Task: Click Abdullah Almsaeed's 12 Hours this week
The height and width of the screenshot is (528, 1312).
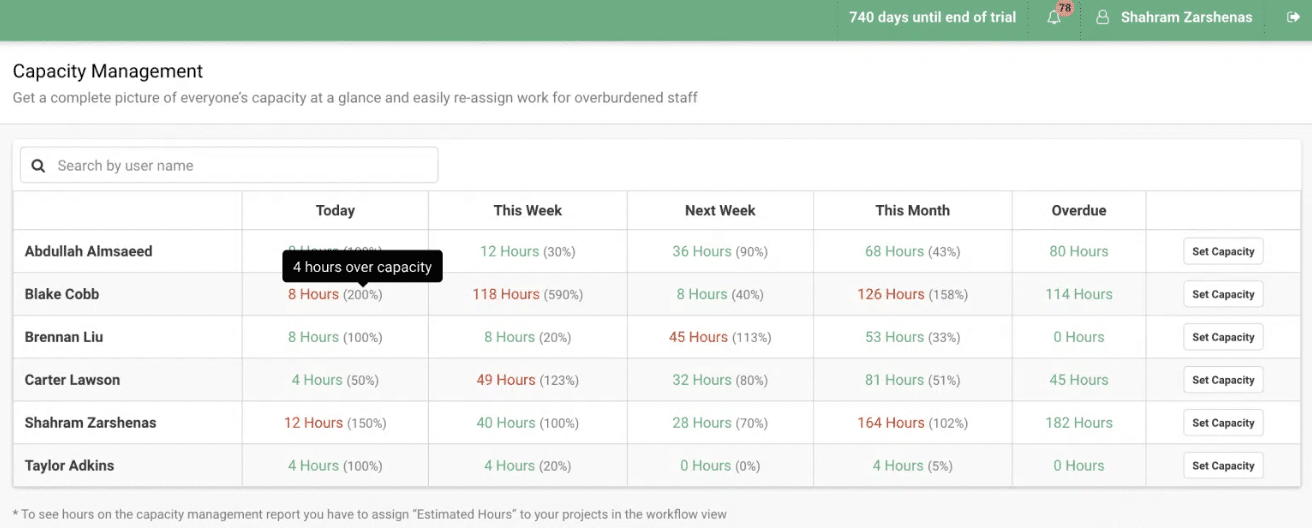Action: tap(528, 251)
